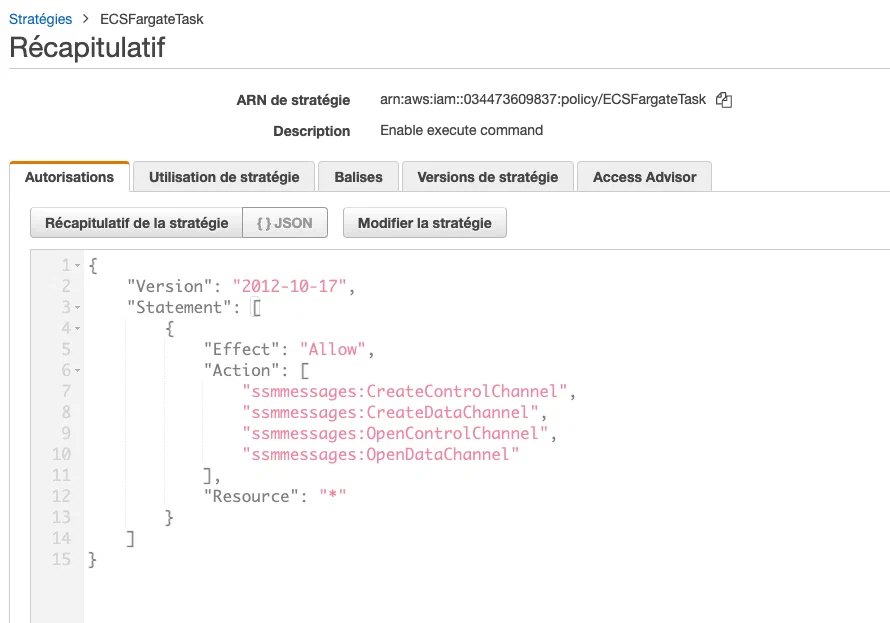Show Récapitulatif de la stratégie view

click(136, 223)
